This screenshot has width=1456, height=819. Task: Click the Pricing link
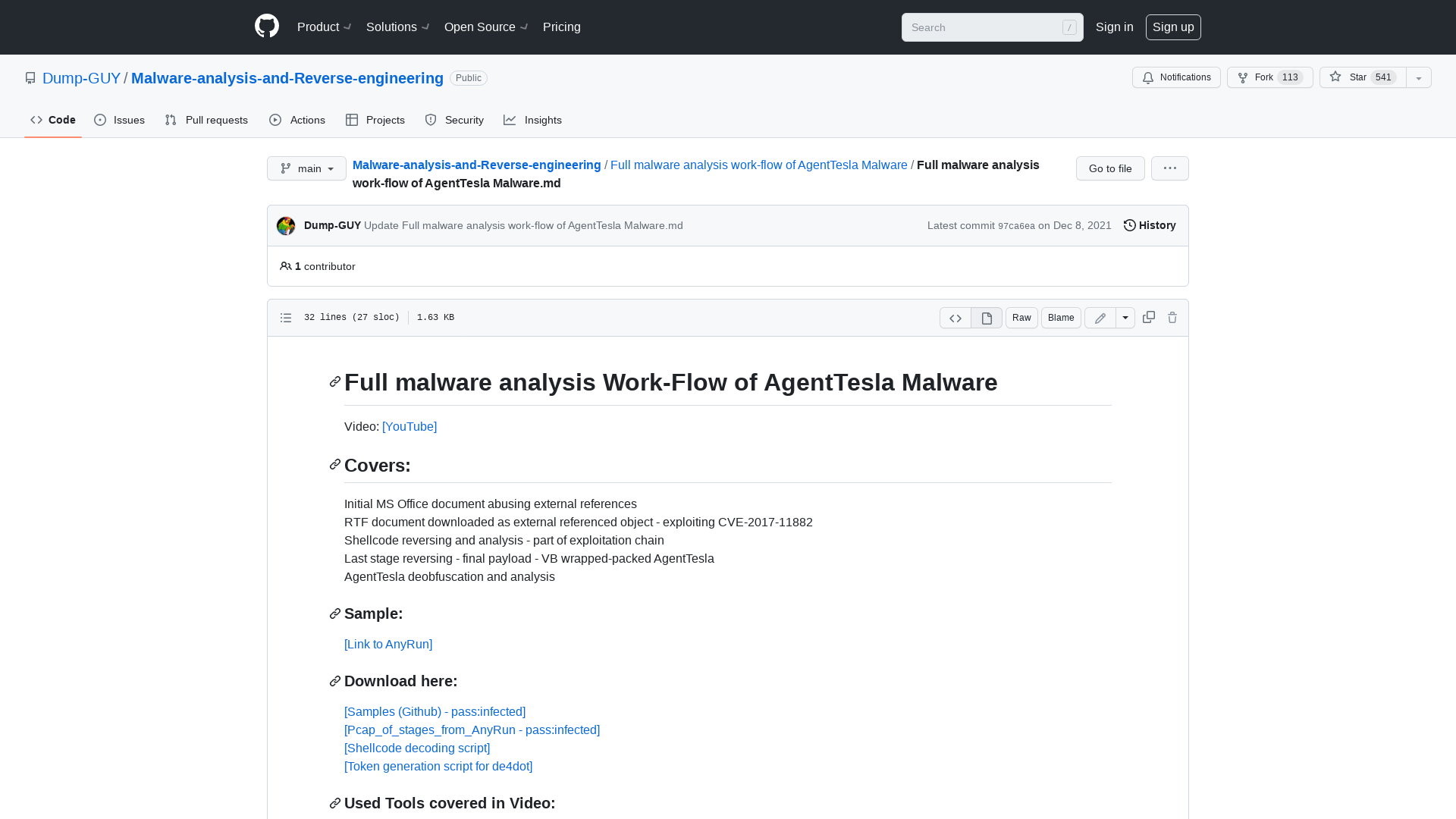tap(562, 27)
